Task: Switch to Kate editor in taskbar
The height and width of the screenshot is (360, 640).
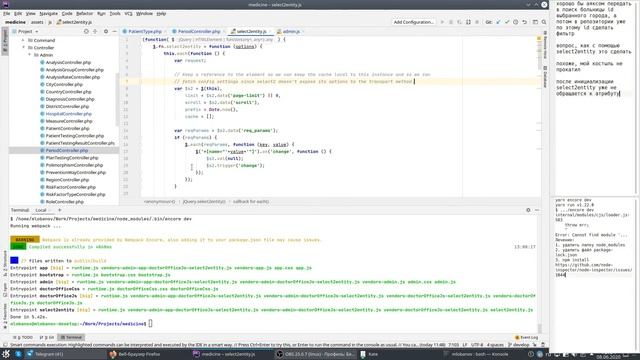Action: (369, 354)
